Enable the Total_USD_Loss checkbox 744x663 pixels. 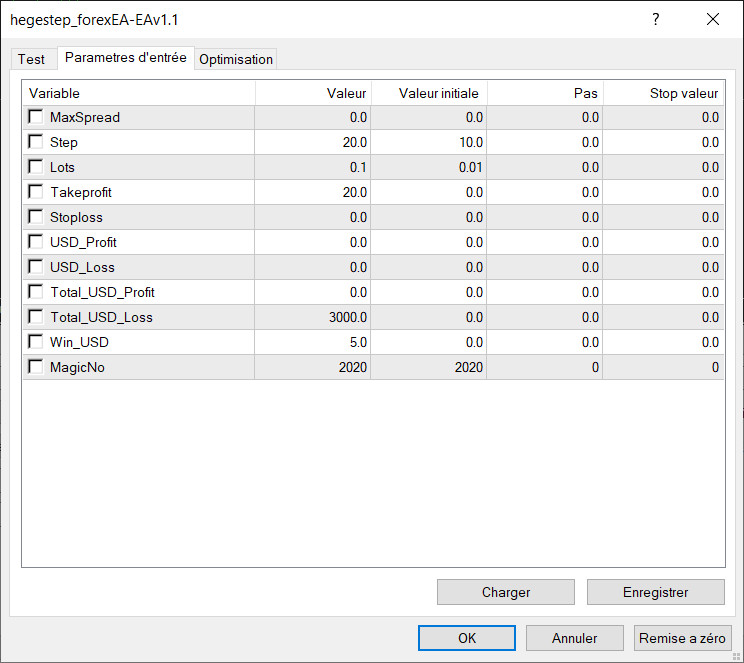36,317
